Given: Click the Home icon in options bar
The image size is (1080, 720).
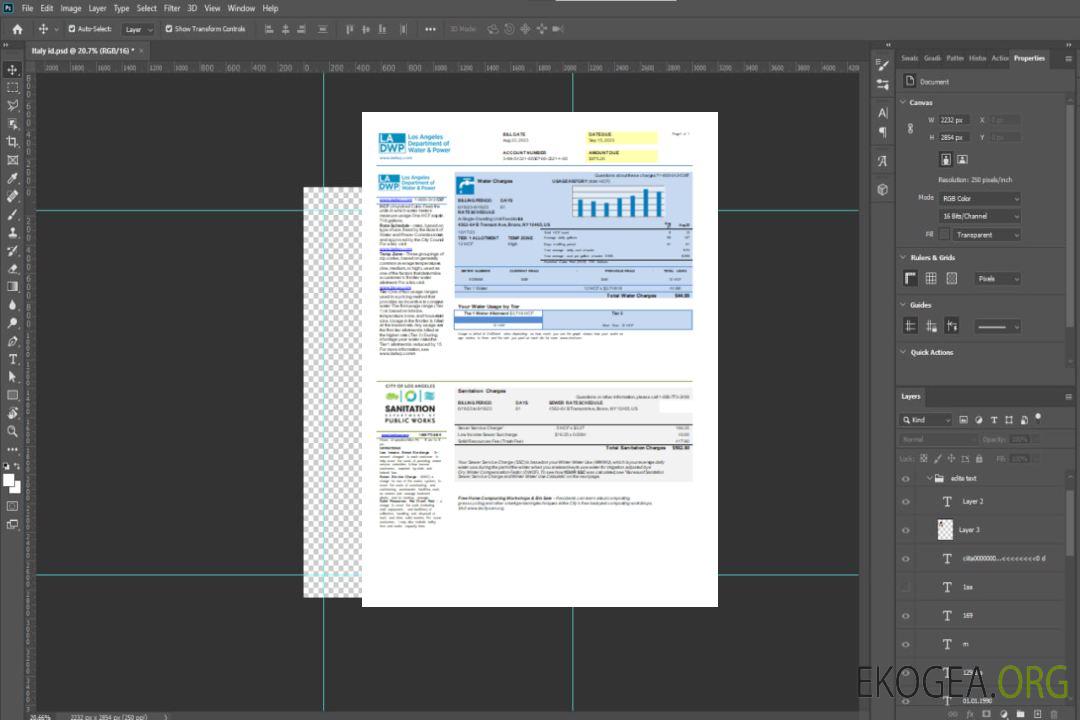Looking at the screenshot, I should (x=17, y=29).
